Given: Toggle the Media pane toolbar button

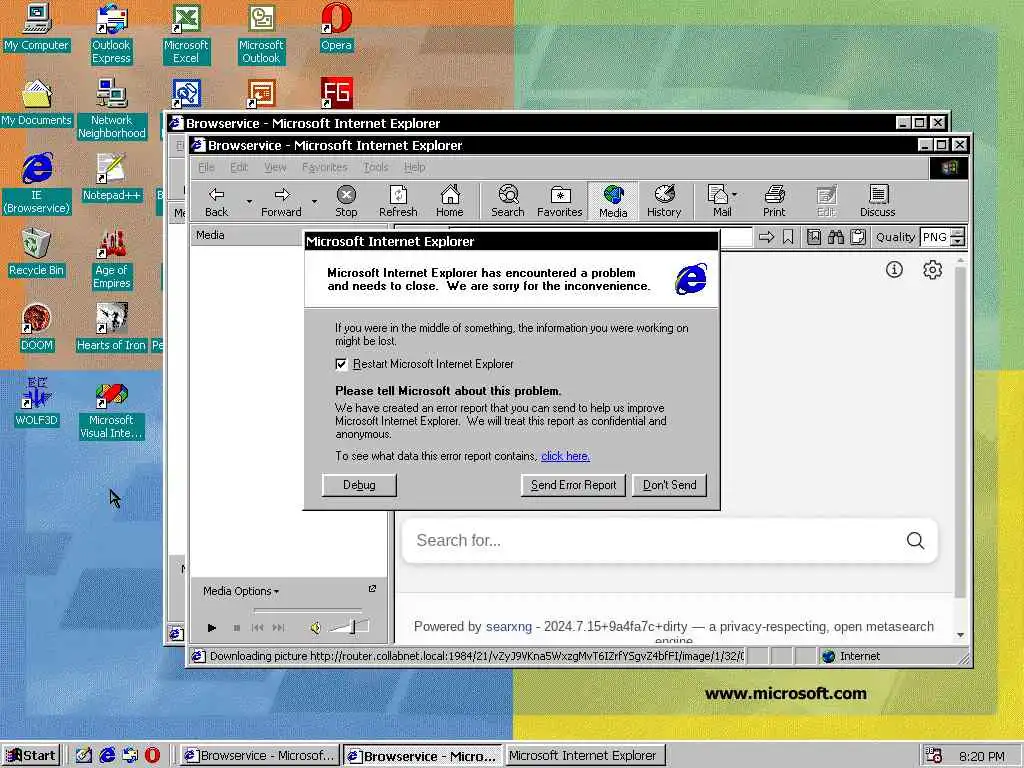Looking at the screenshot, I should point(613,200).
